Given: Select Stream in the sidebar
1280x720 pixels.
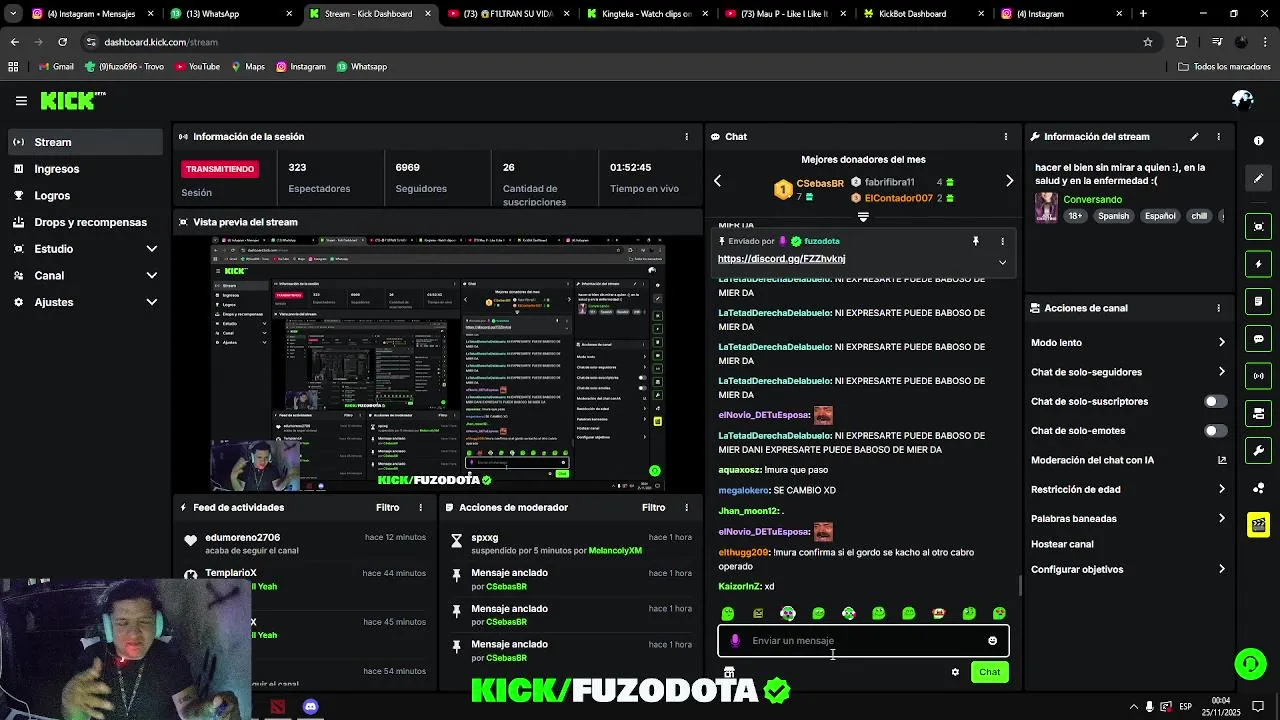Looking at the screenshot, I should (84, 142).
